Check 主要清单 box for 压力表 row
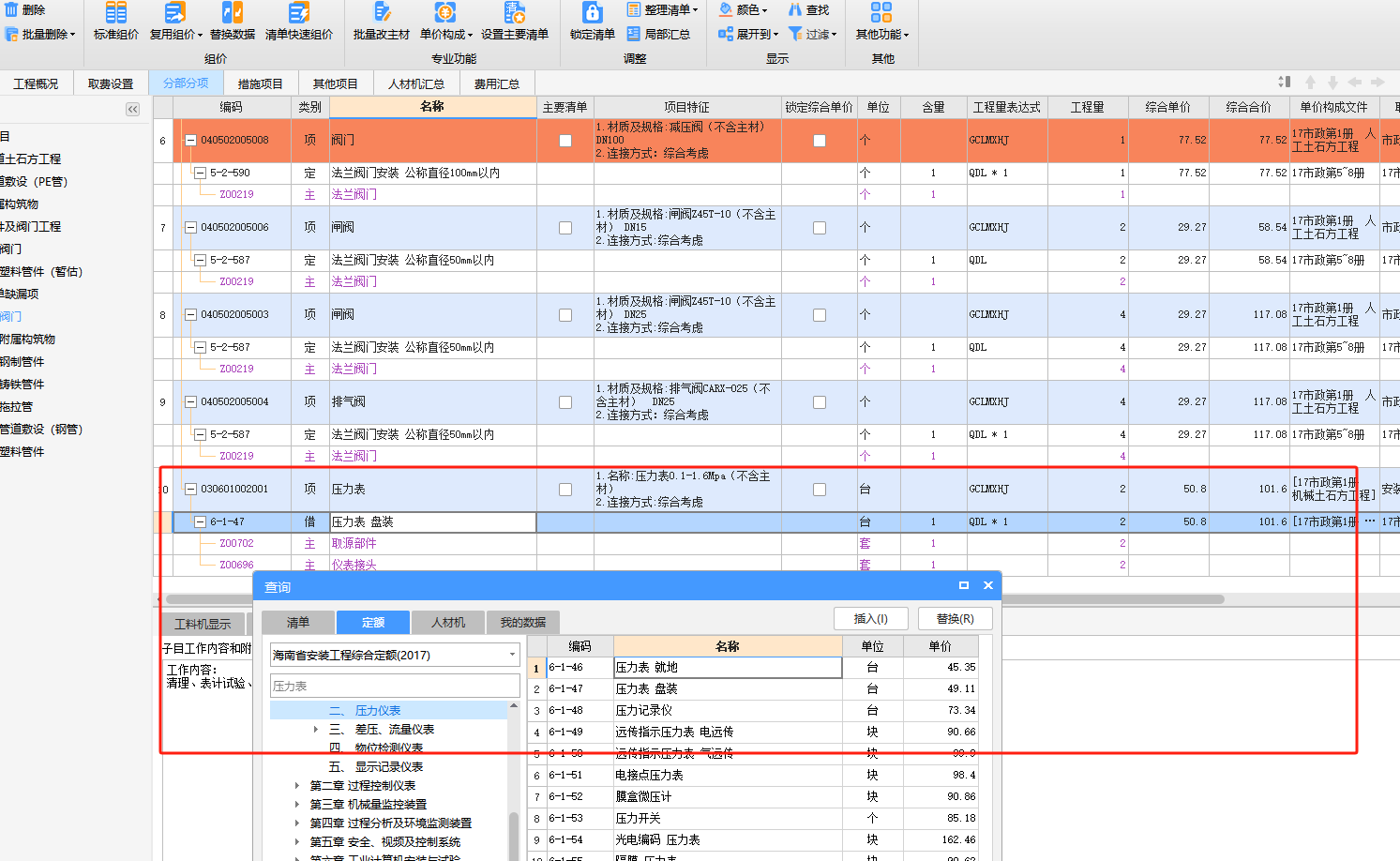The height and width of the screenshot is (861, 1400). (565, 490)
